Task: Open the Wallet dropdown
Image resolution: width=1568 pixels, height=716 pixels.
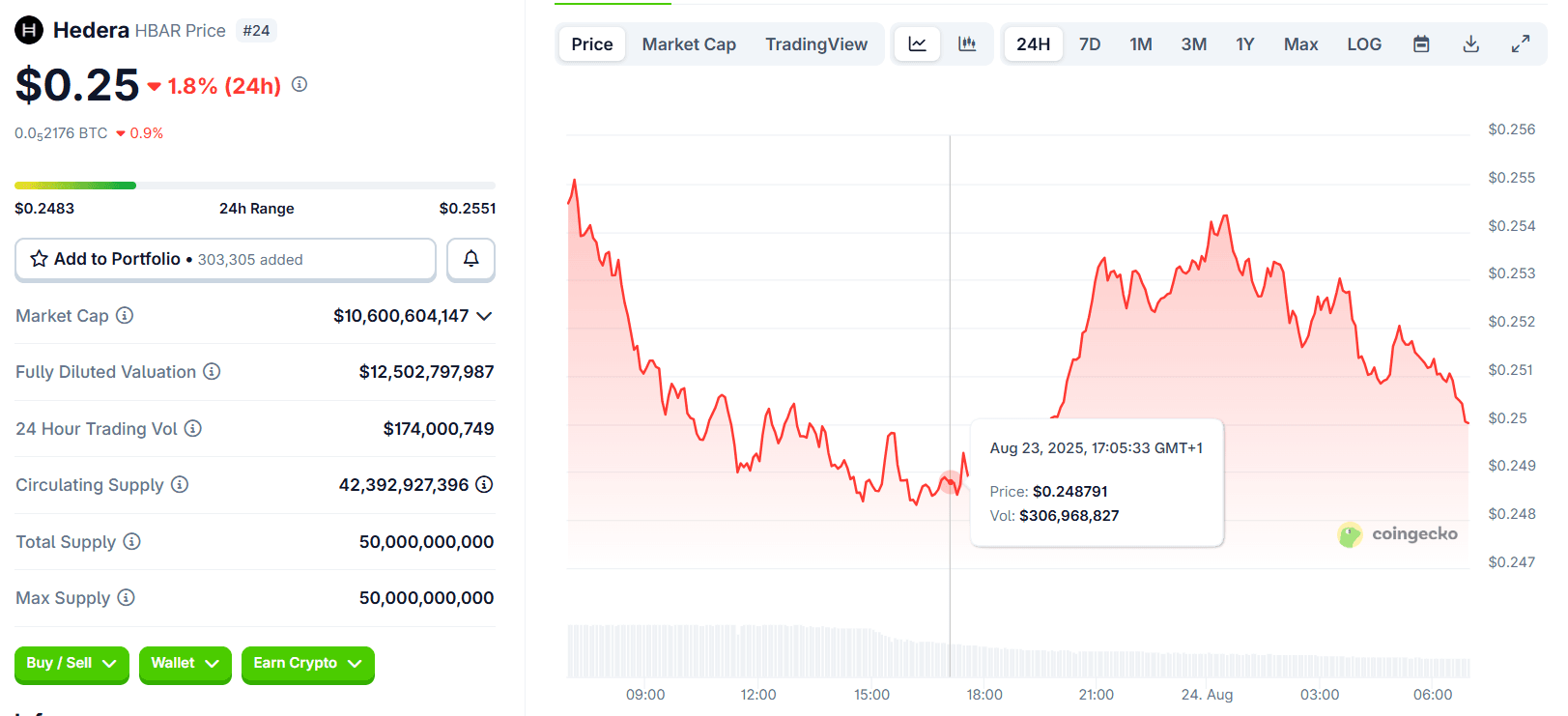Action: (185, 664)
